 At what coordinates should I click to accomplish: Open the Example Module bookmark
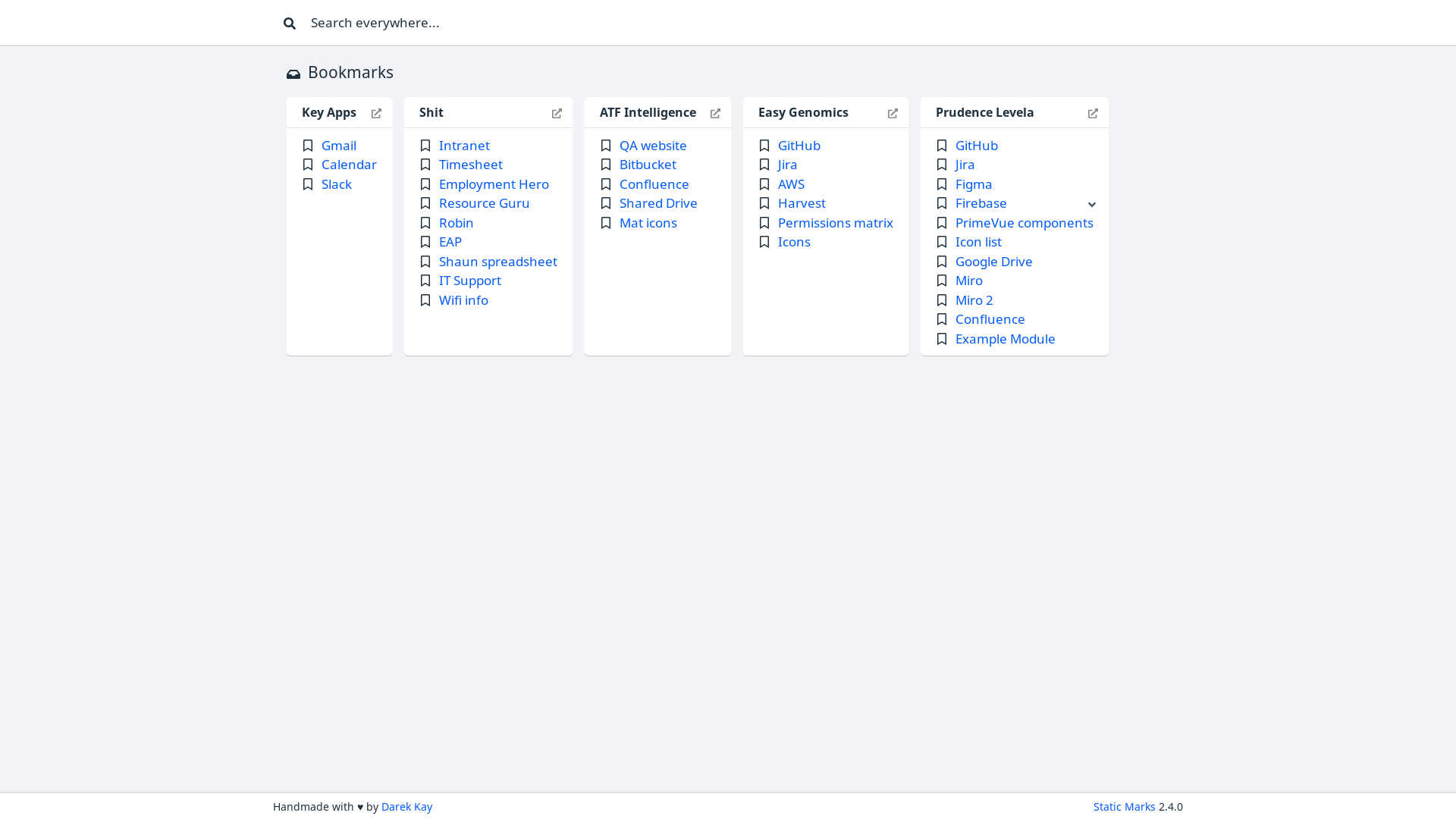(x=1005, y=339)
